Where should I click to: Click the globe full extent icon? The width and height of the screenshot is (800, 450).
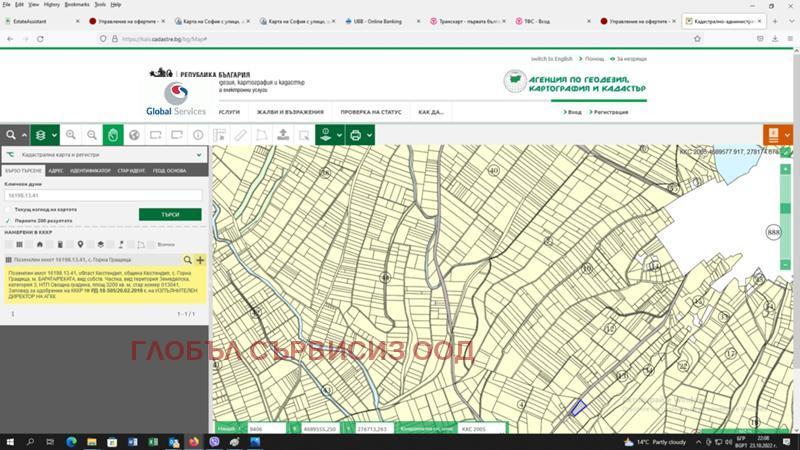(x=134, y=135)
